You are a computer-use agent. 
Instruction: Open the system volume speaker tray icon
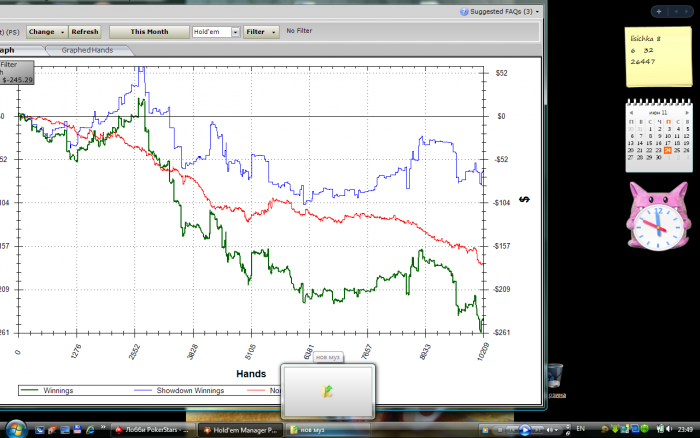point(669,429)
